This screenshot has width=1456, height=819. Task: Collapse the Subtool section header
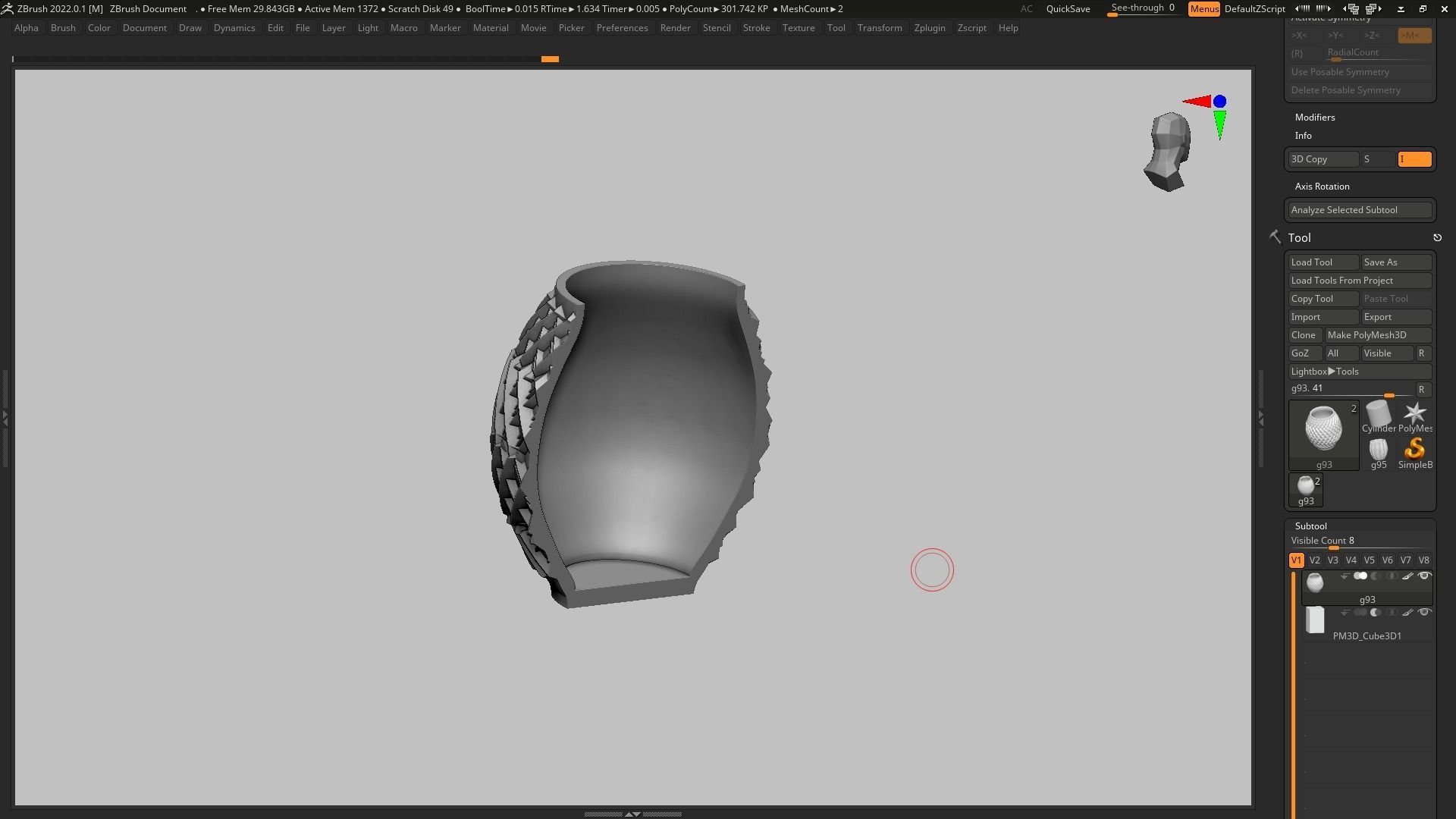tap(1310, 526)
